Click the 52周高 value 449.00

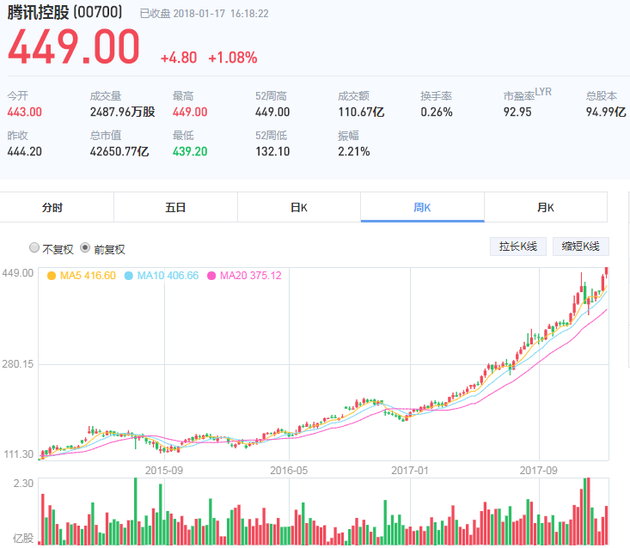coord(272,112)
